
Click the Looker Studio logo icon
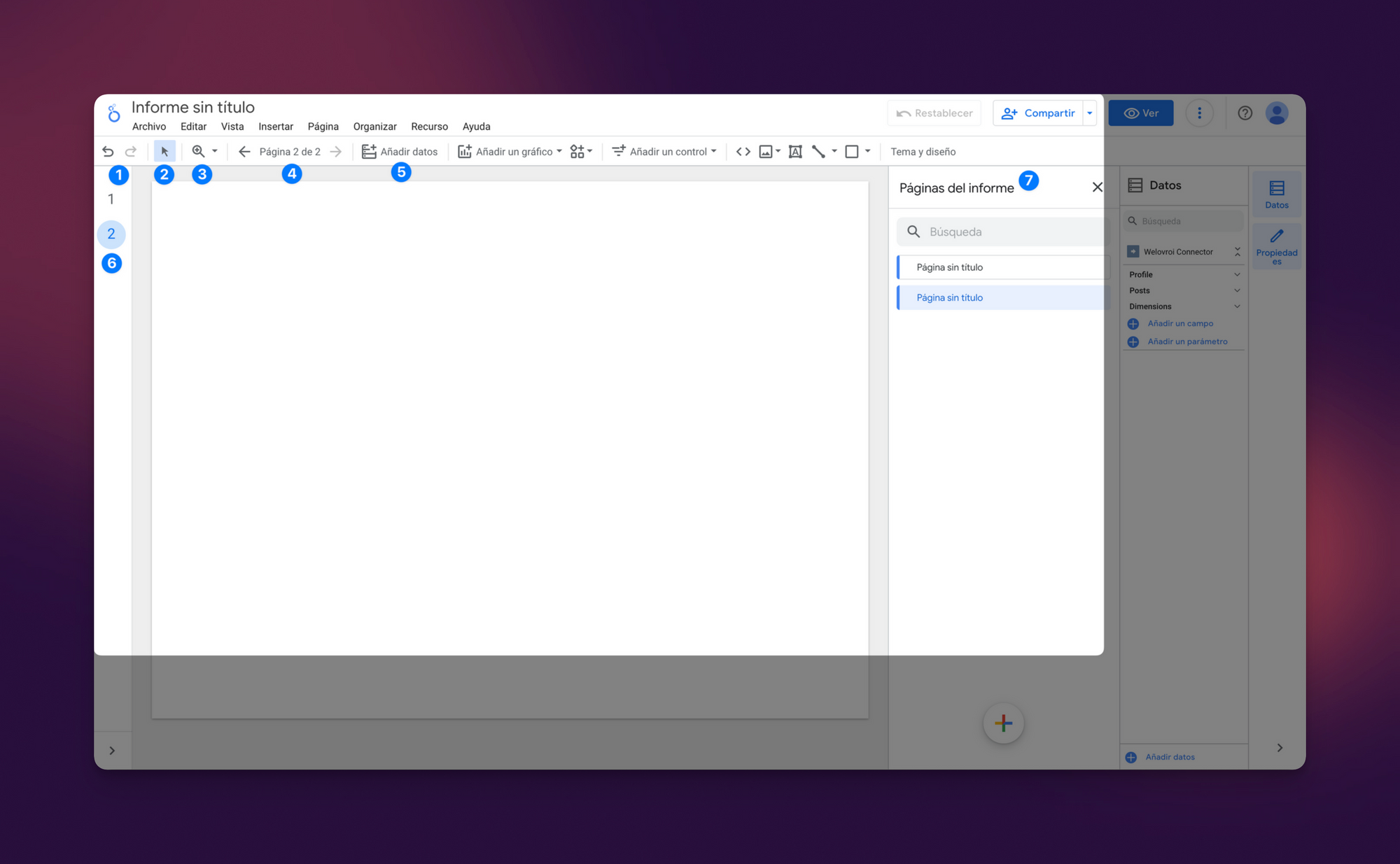coord(113,113)
